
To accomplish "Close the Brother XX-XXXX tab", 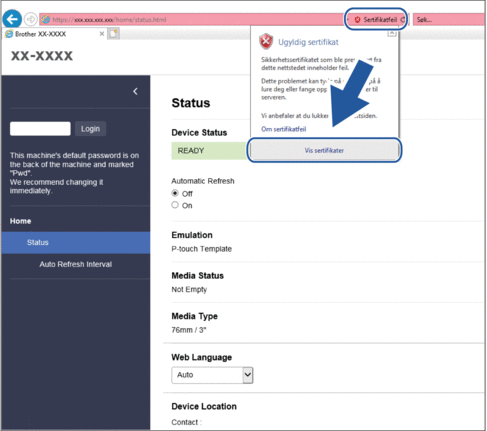I will [x=102, y=34].
